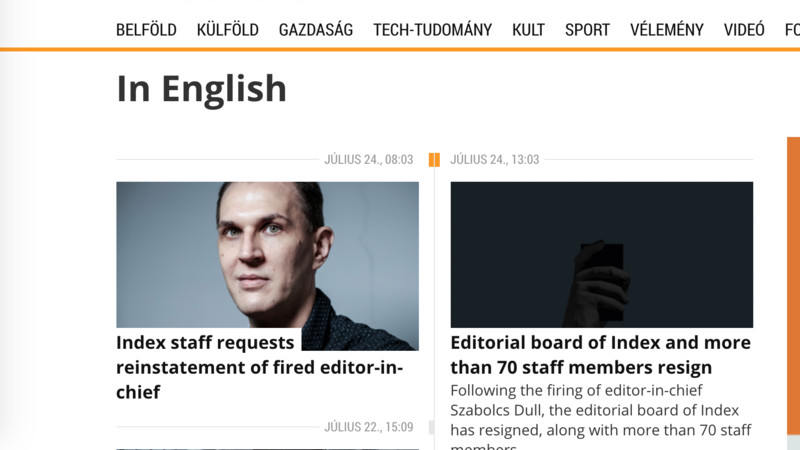
Task: Click the JÚLIUS 24., 13:03 timestamp
Action: pyautogui.click(x=494, y=160)
